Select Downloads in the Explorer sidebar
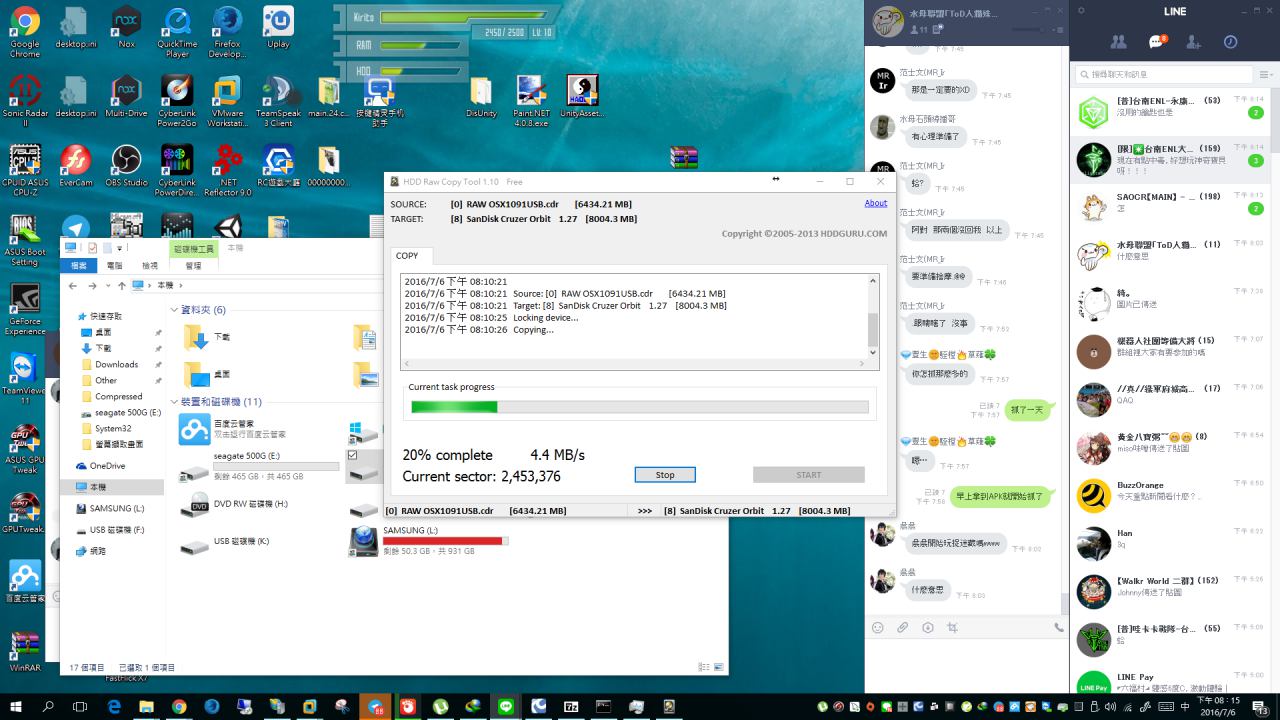The height and width of the screenshot is (720, 1280). (x=116, y=364)
